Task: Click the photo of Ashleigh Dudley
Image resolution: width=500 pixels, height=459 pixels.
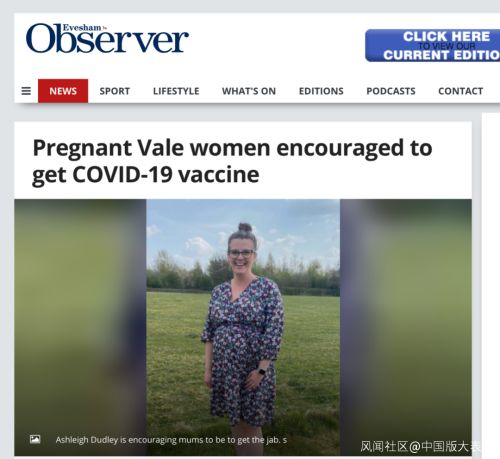Action: pos(243,327)
